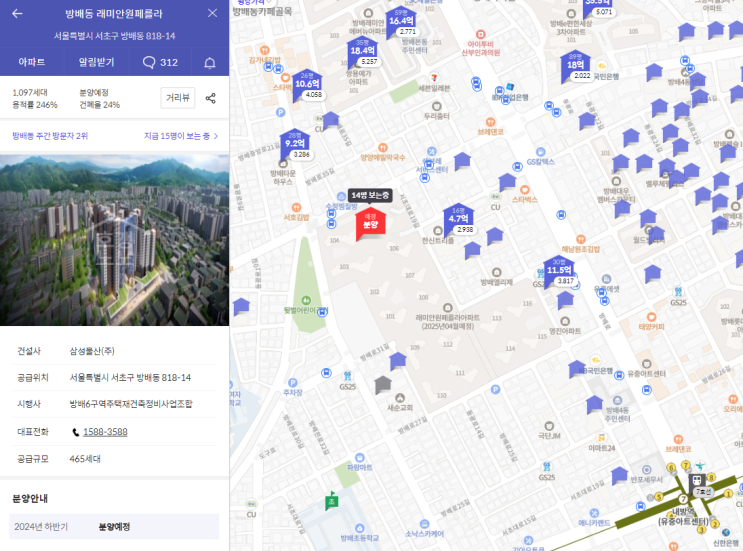Click the 스타벅스 cafe icon on map
Viewport: 743px width, 551px height.
(525, 190)
